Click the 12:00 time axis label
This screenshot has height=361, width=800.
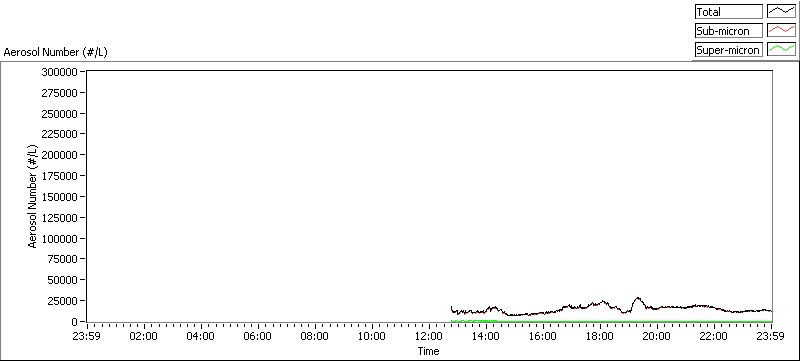[430, 336]
